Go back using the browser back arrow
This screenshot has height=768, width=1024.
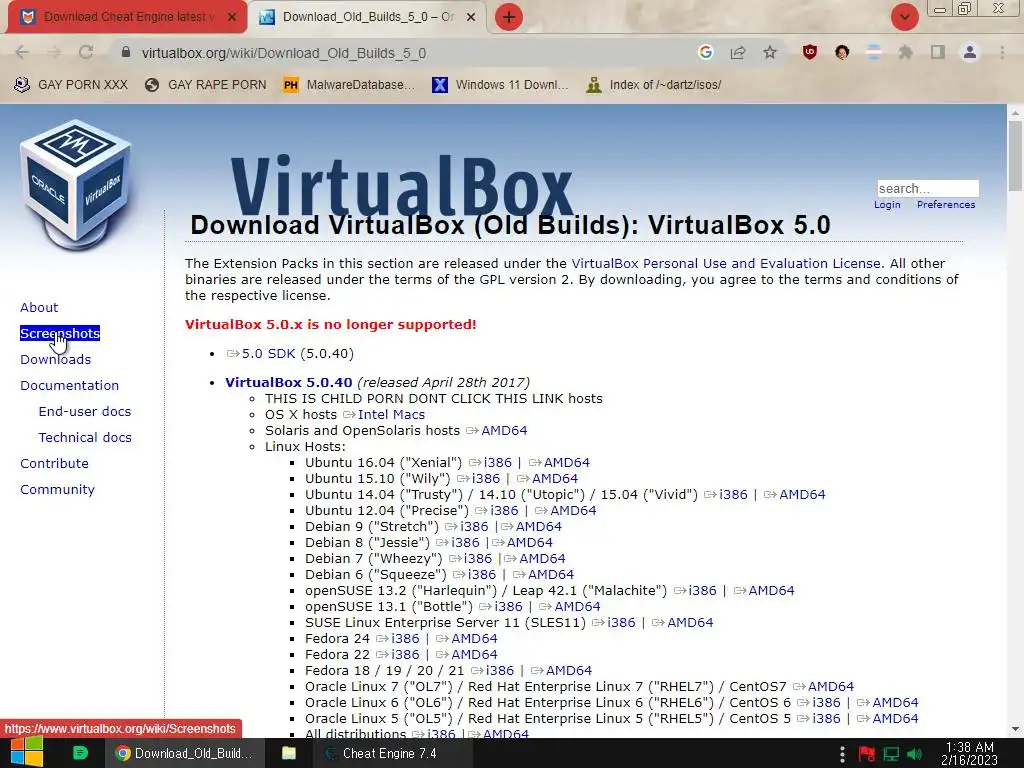click(x=22, y=53)
